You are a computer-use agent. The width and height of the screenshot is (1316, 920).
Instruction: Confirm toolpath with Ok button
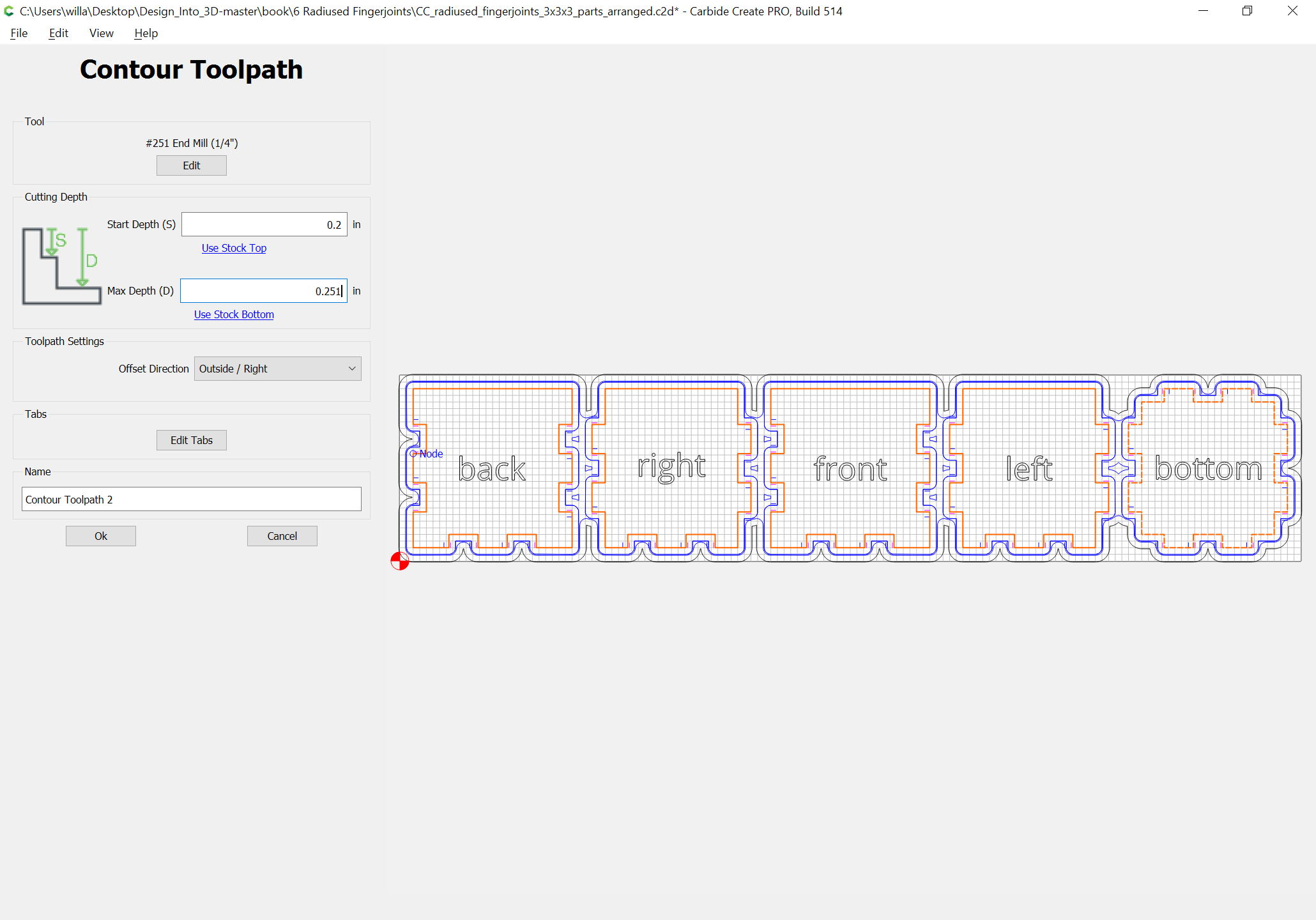[x=101, y=536]
